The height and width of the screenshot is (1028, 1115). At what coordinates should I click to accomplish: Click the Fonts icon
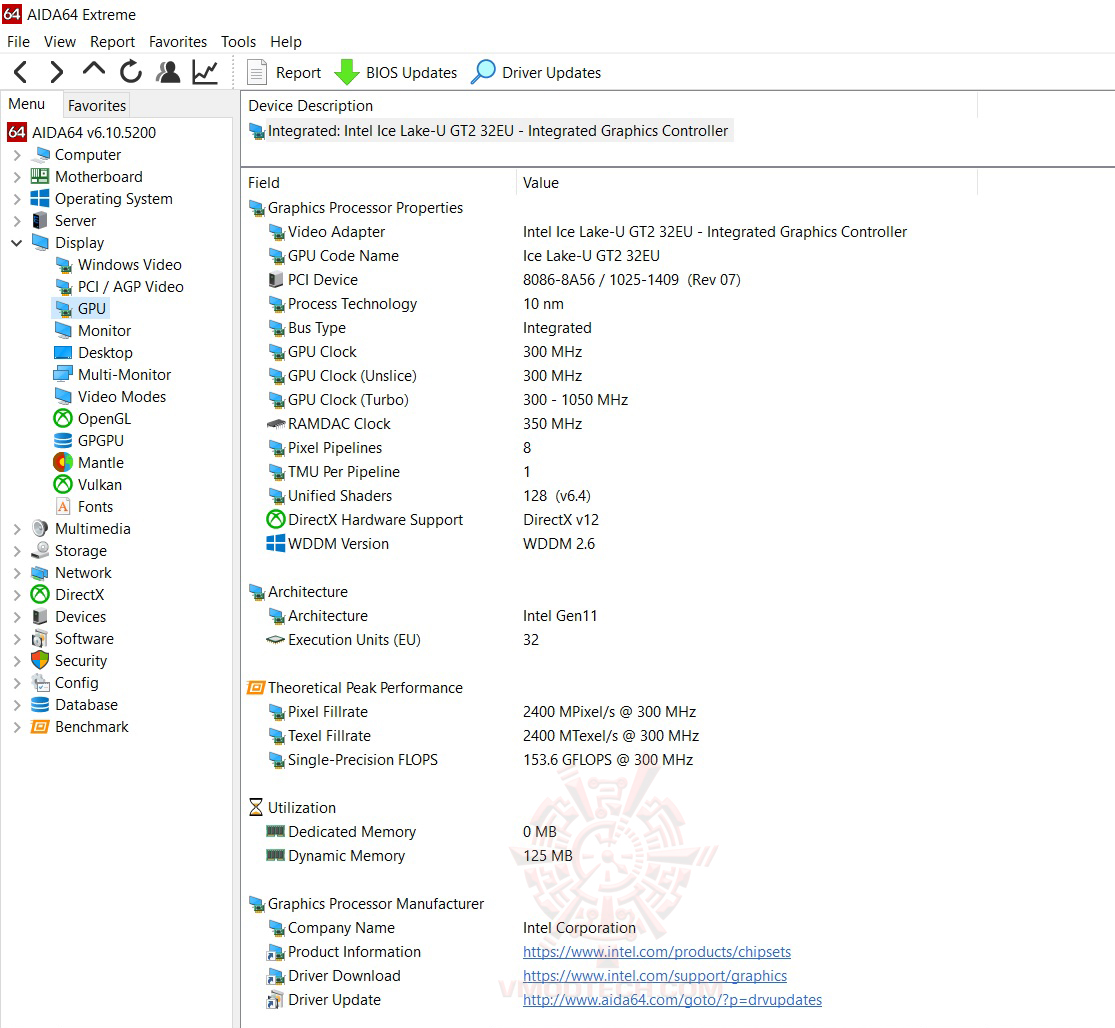click(x=63, y=507)
